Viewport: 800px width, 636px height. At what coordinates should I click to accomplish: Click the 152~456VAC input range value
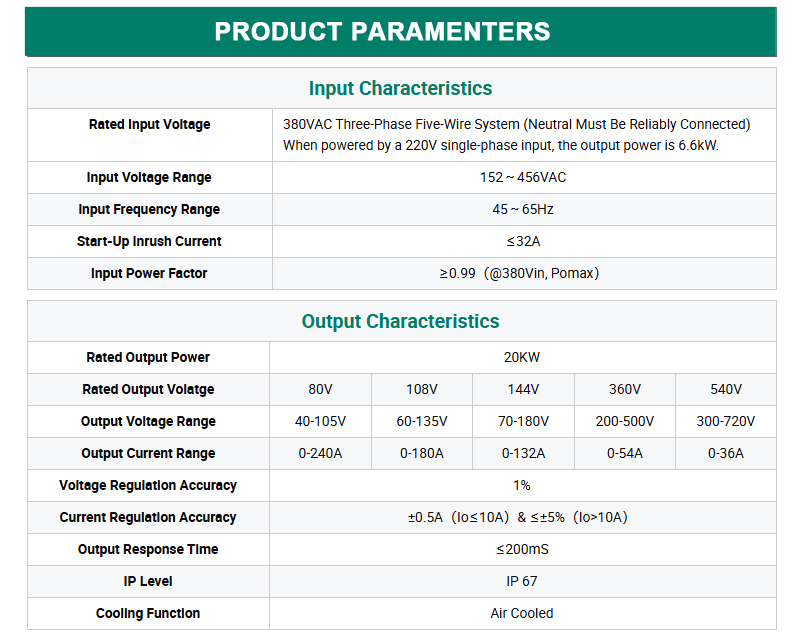point(523,177)
